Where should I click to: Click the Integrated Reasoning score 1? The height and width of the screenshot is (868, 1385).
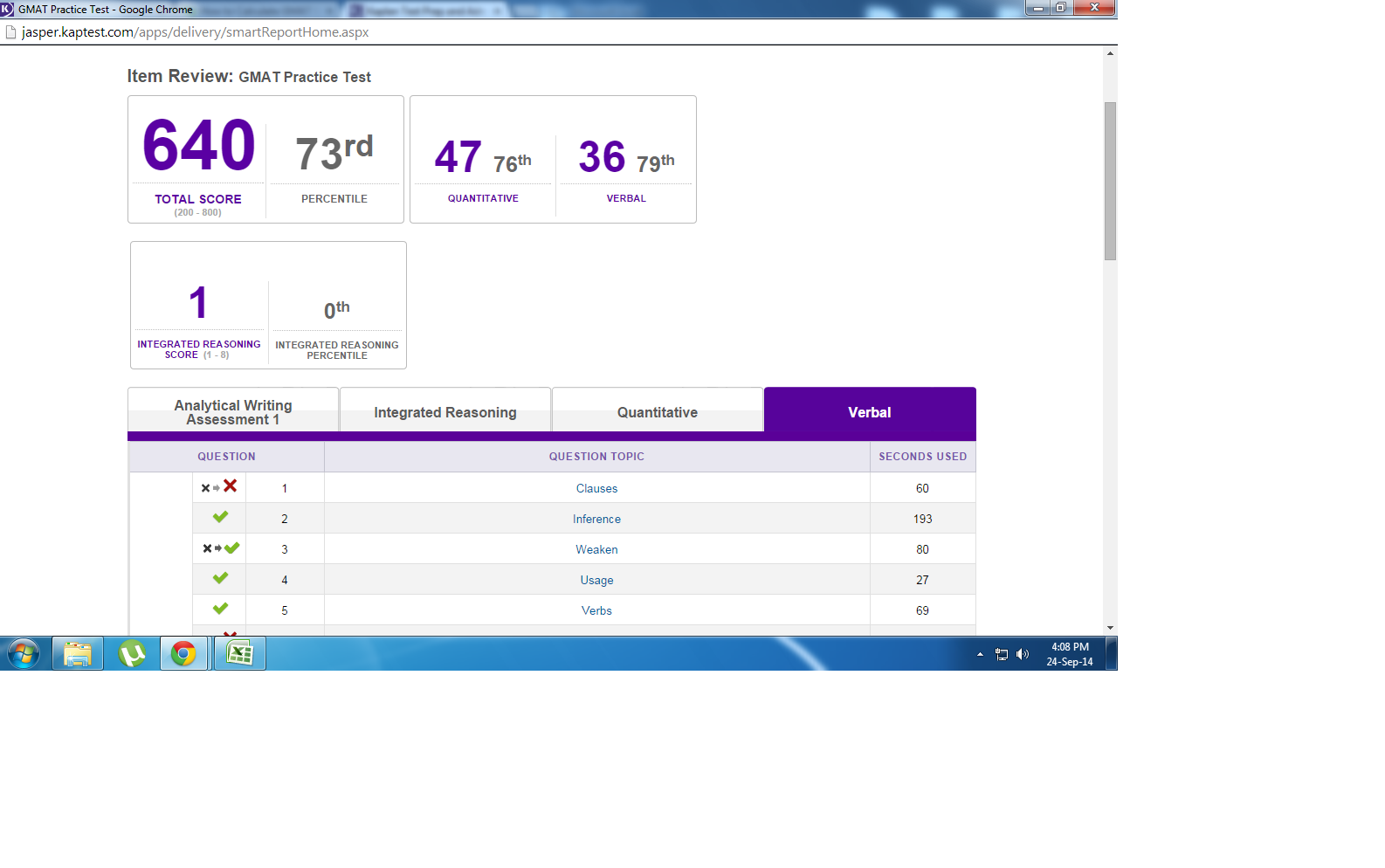(198, 303)
